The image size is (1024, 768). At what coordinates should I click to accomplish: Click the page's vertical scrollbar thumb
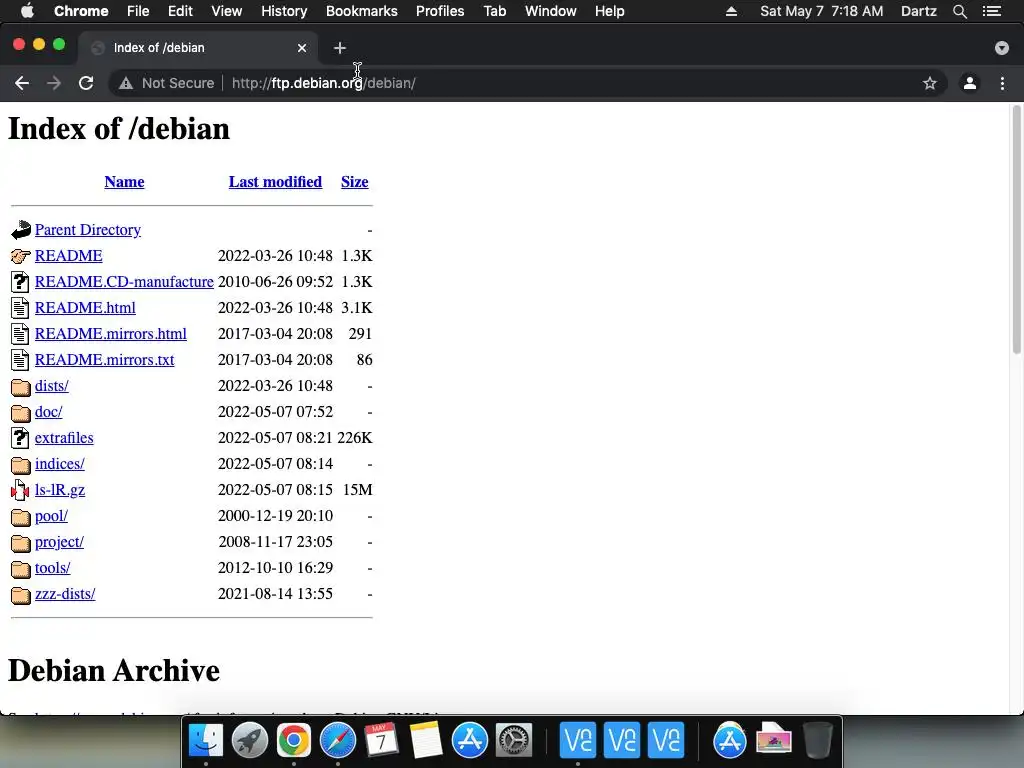pos(1016,230)
